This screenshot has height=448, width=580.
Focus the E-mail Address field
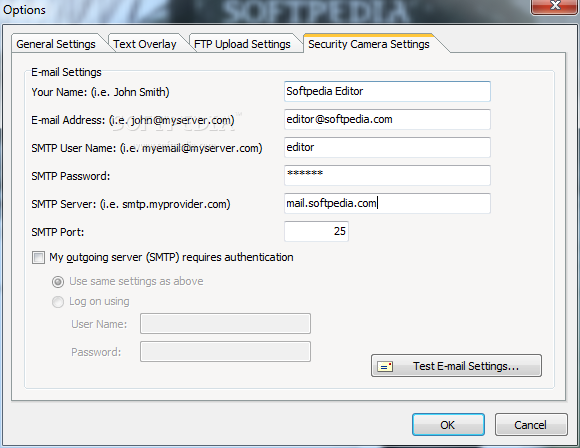click(x=387, y=119)
